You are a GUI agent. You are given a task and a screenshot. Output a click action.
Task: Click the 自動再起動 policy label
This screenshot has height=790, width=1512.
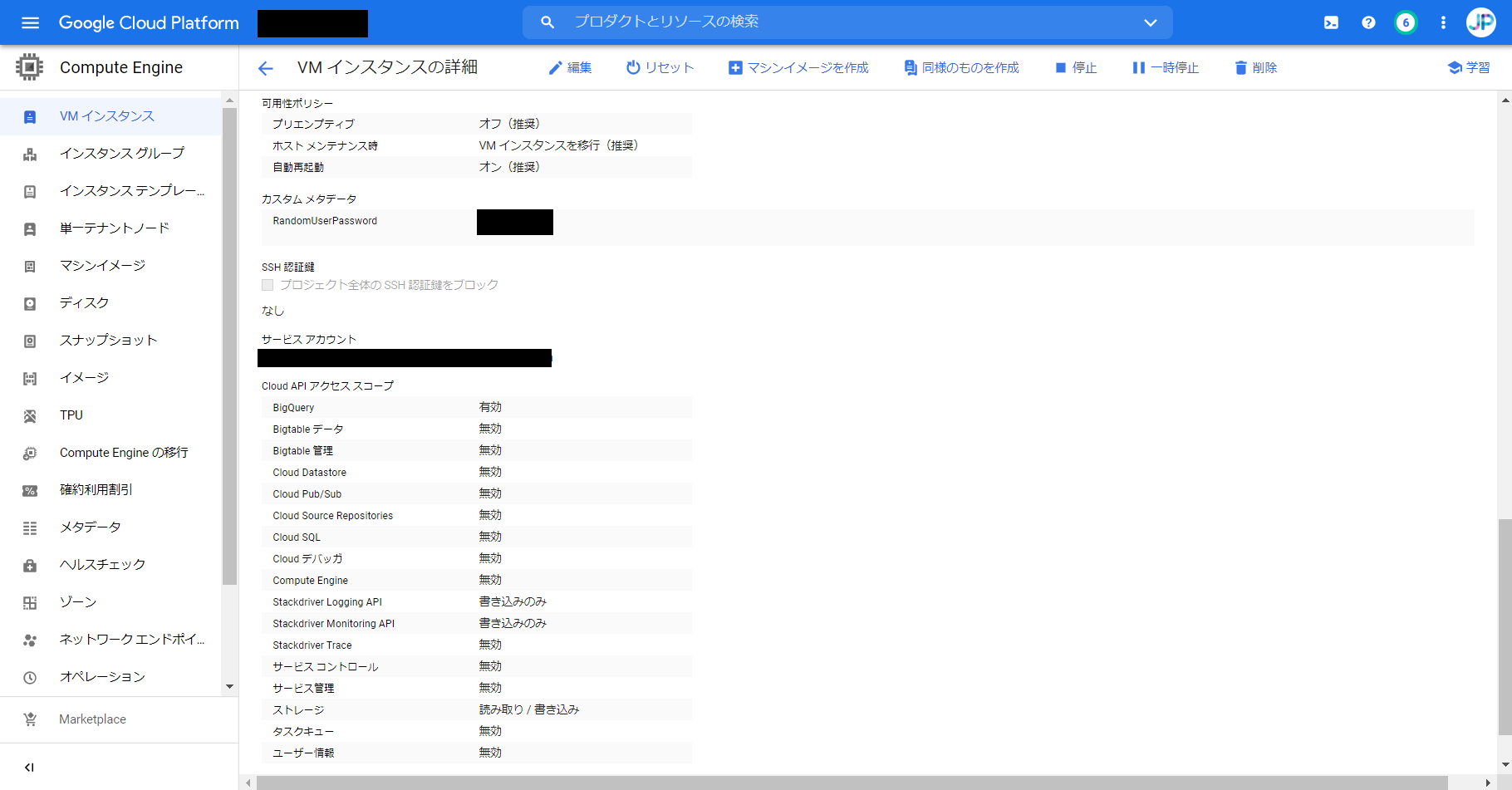click(x=298, y=167)
